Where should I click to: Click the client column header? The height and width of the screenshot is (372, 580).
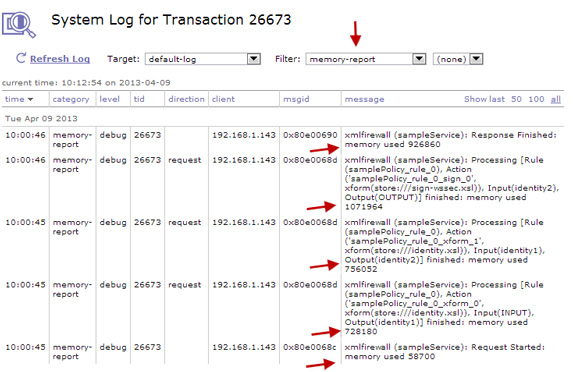click(223, 99)
